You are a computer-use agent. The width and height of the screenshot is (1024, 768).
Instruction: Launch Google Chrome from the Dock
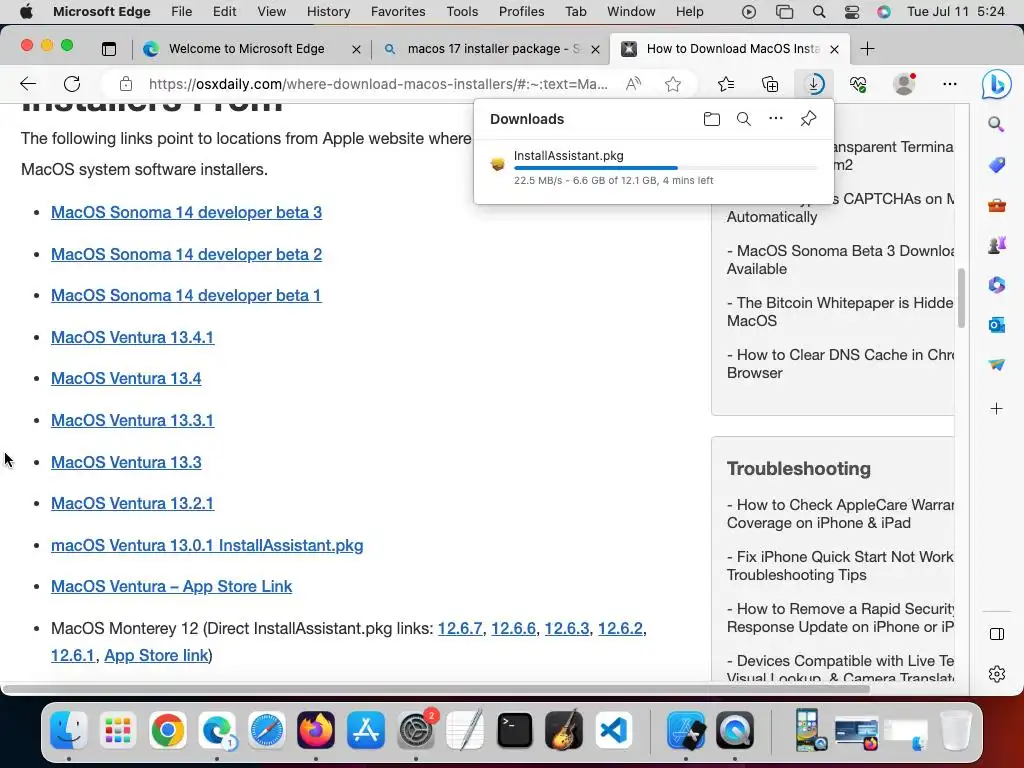[168, 730]
